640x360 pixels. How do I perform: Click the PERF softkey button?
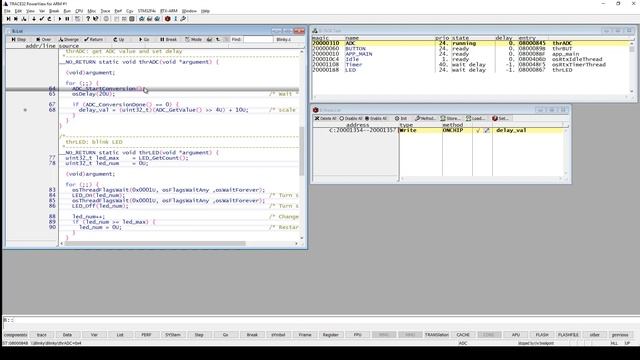(146, 335)
